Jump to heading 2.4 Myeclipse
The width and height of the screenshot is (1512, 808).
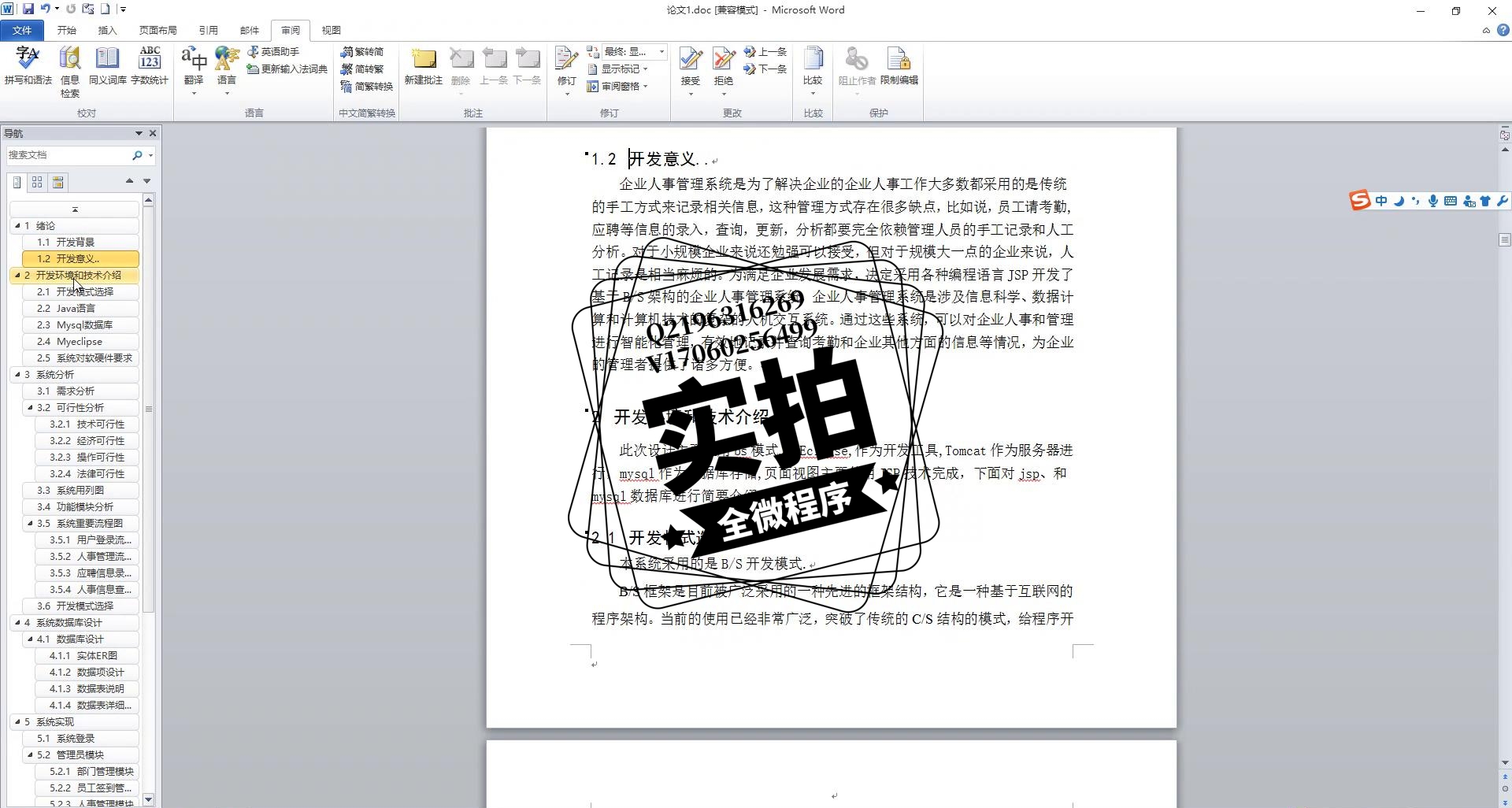click(81, 341)
